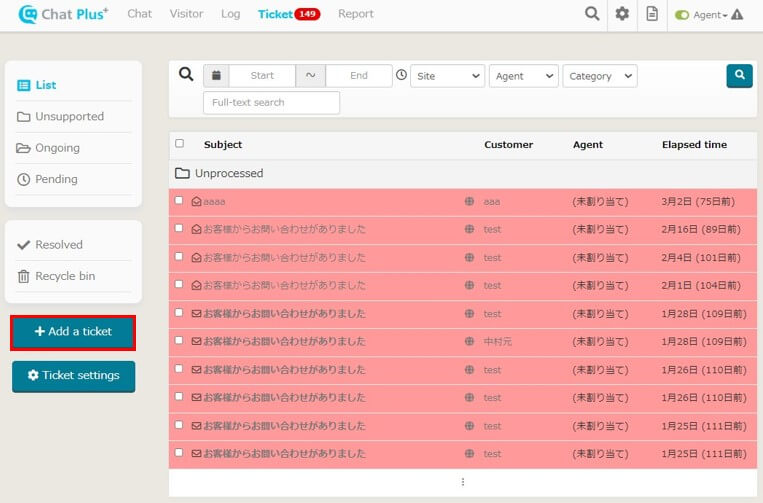Check the 2月16日 ticket checkbox
This screenshot has height=503, width=763.
point(179,228)
